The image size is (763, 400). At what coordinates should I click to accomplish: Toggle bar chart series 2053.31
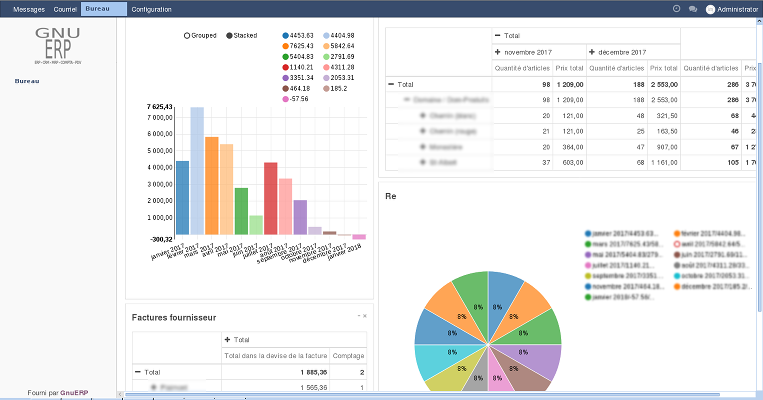(x=339, y=78)
